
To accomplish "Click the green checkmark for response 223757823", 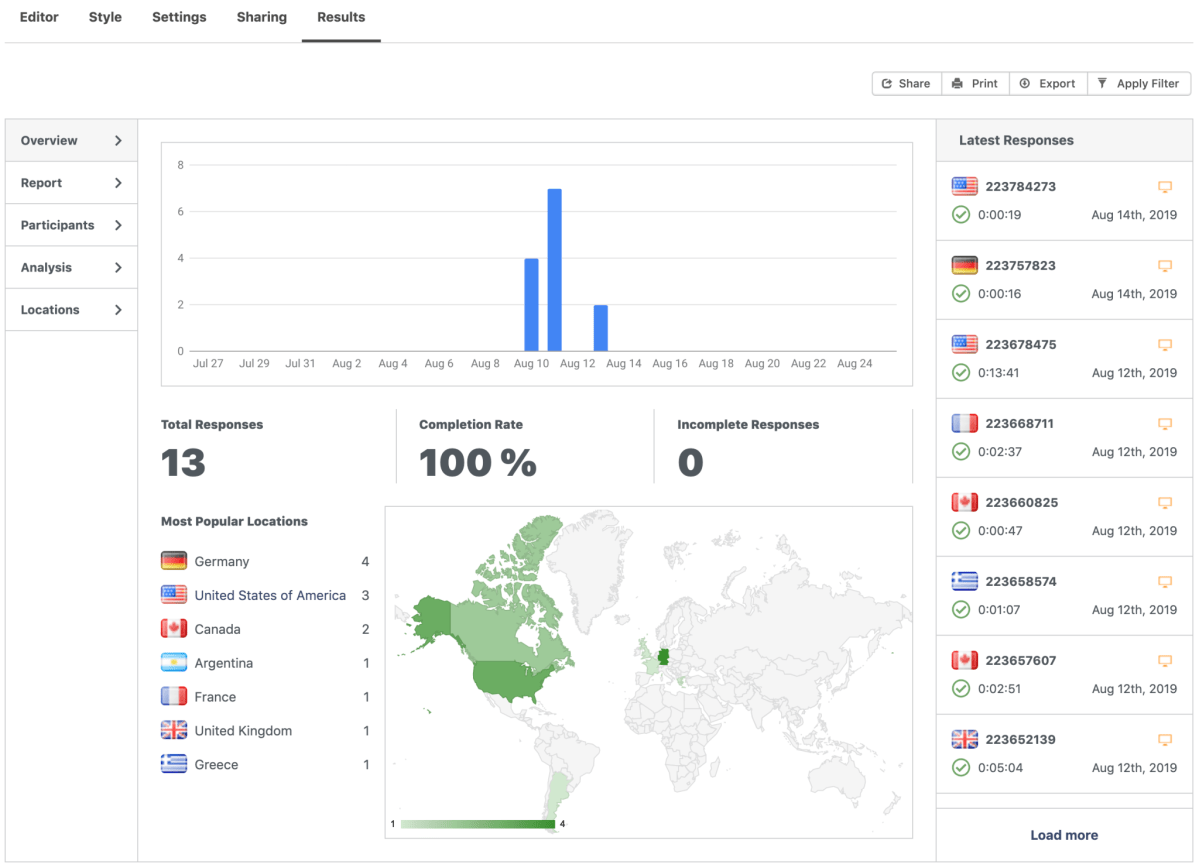I will point(961,294).
